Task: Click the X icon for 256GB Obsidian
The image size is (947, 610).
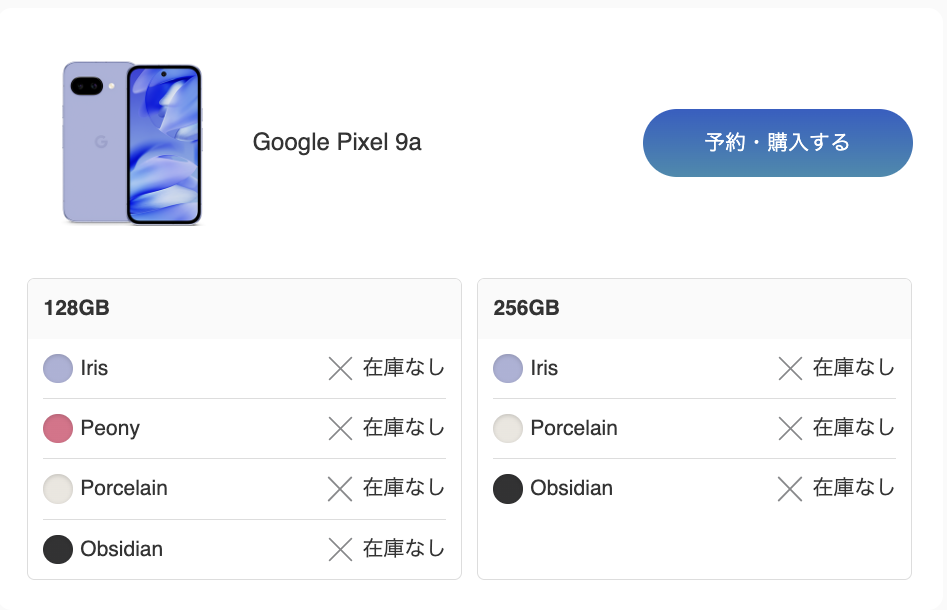Action: coord(790,489)
